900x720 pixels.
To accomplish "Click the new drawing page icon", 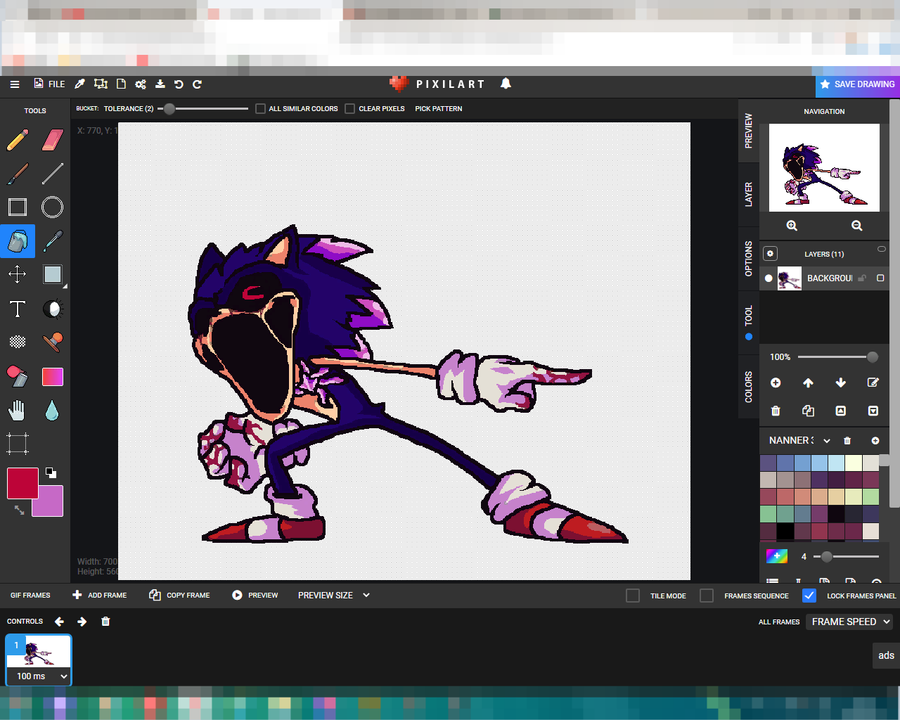I will coord(121,84).
